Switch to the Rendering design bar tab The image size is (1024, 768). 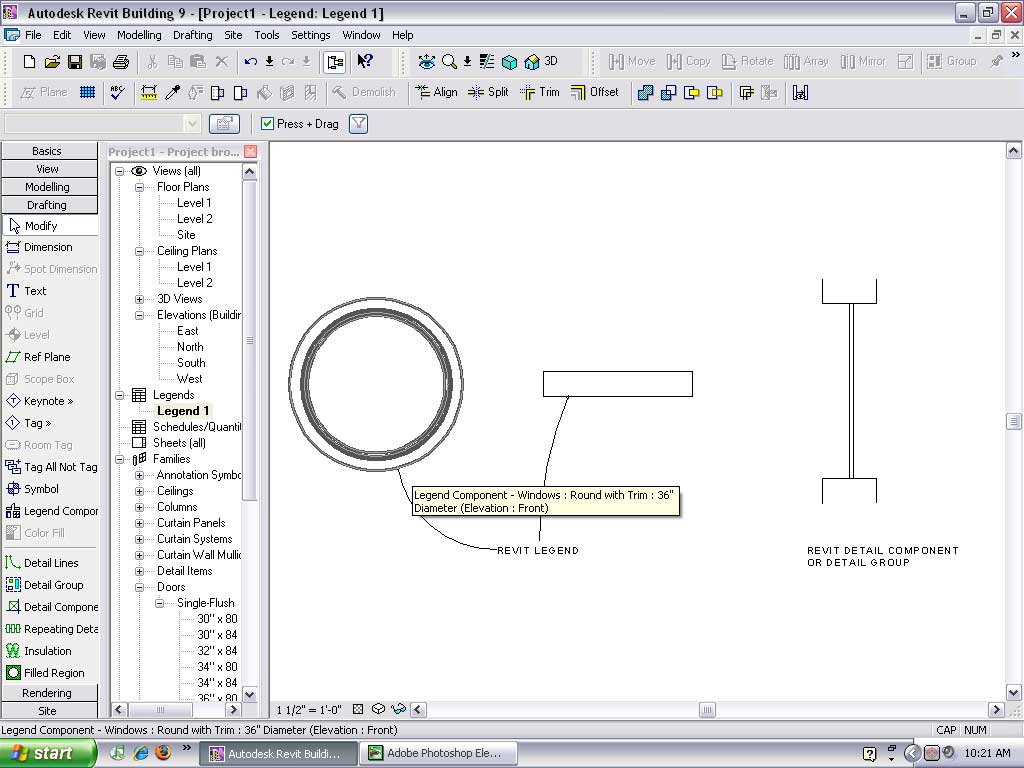[x=48, y=693]
